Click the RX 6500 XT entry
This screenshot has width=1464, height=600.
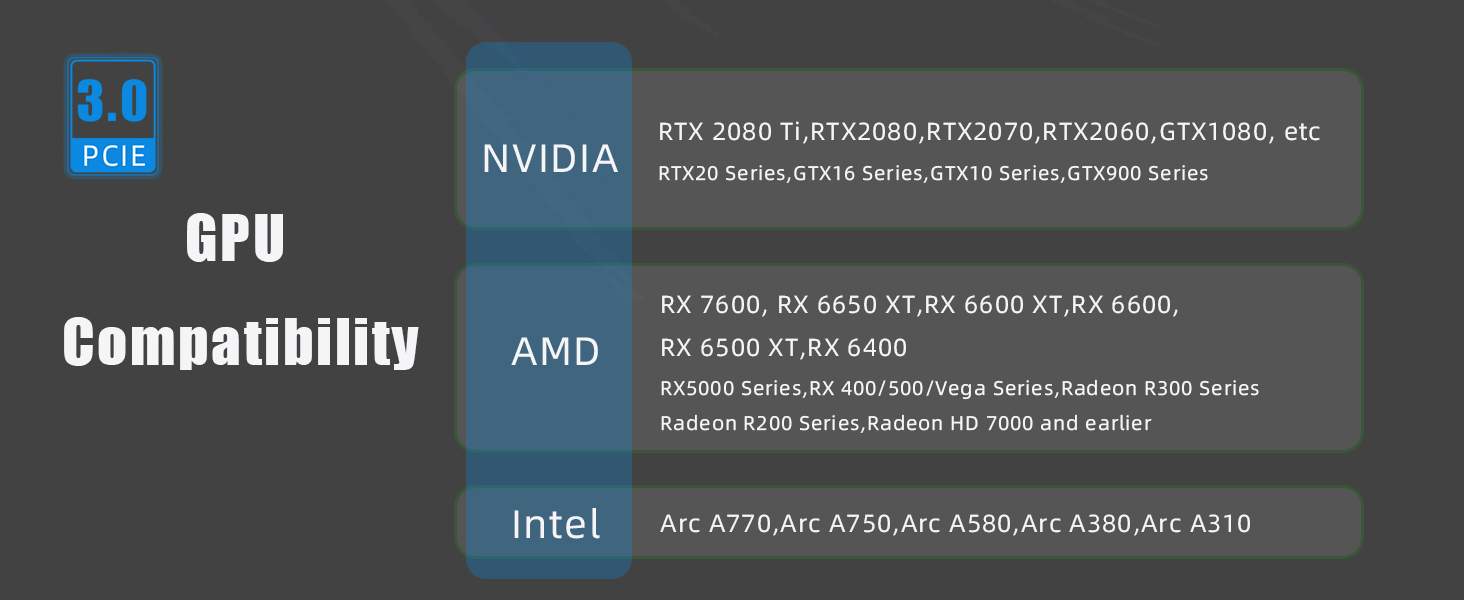click(730, 348)
